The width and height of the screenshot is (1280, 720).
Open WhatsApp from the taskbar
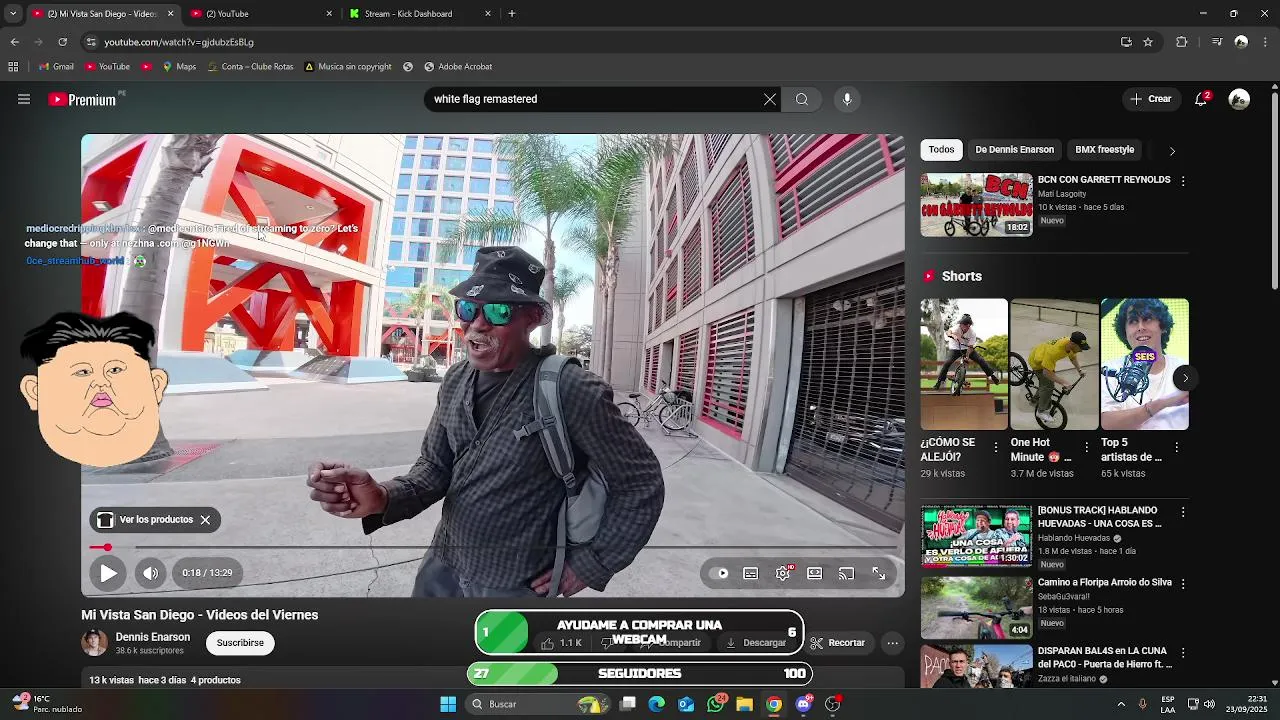tap(715, 704)
